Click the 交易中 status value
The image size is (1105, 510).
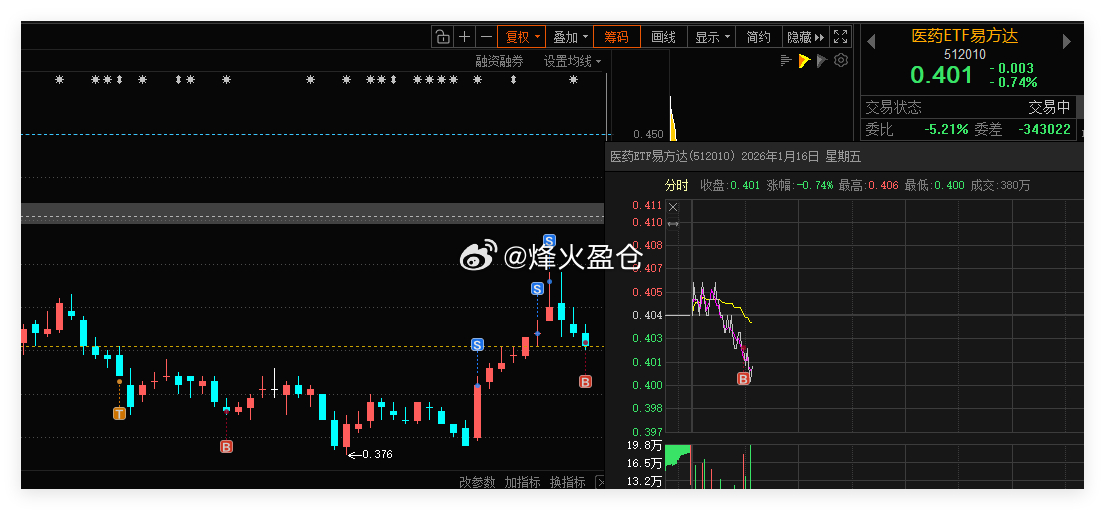pos(1049,107)
